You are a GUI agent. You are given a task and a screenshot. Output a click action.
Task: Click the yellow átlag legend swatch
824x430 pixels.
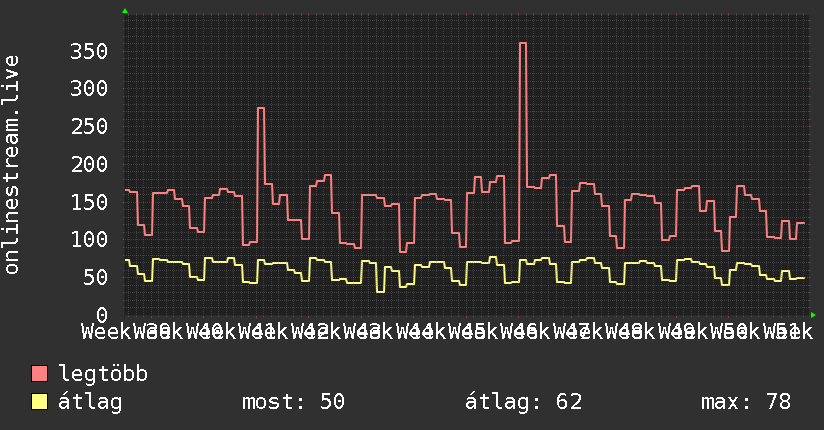click(39, 402)
